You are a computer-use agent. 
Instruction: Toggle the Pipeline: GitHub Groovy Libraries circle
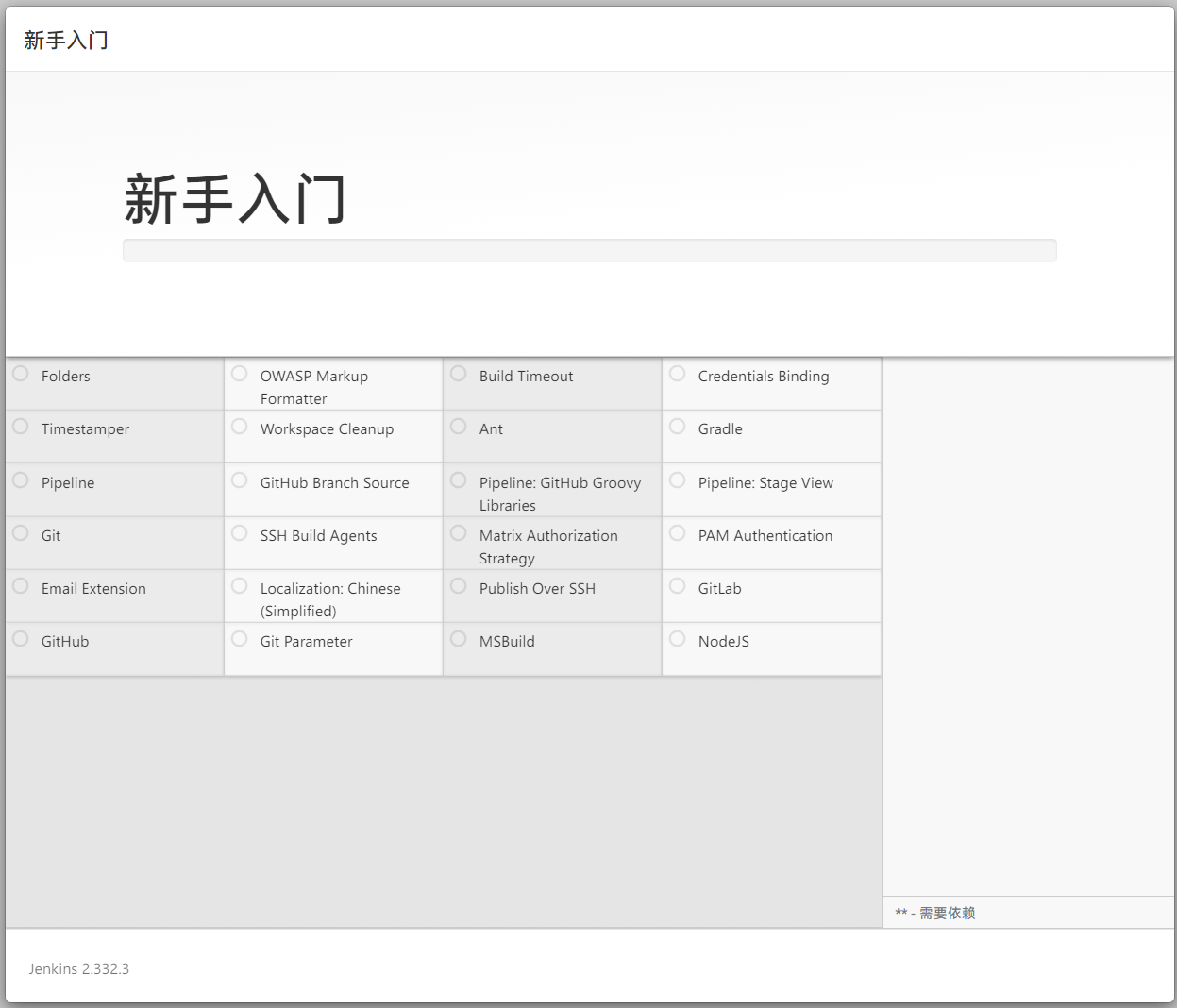(459, 480)
